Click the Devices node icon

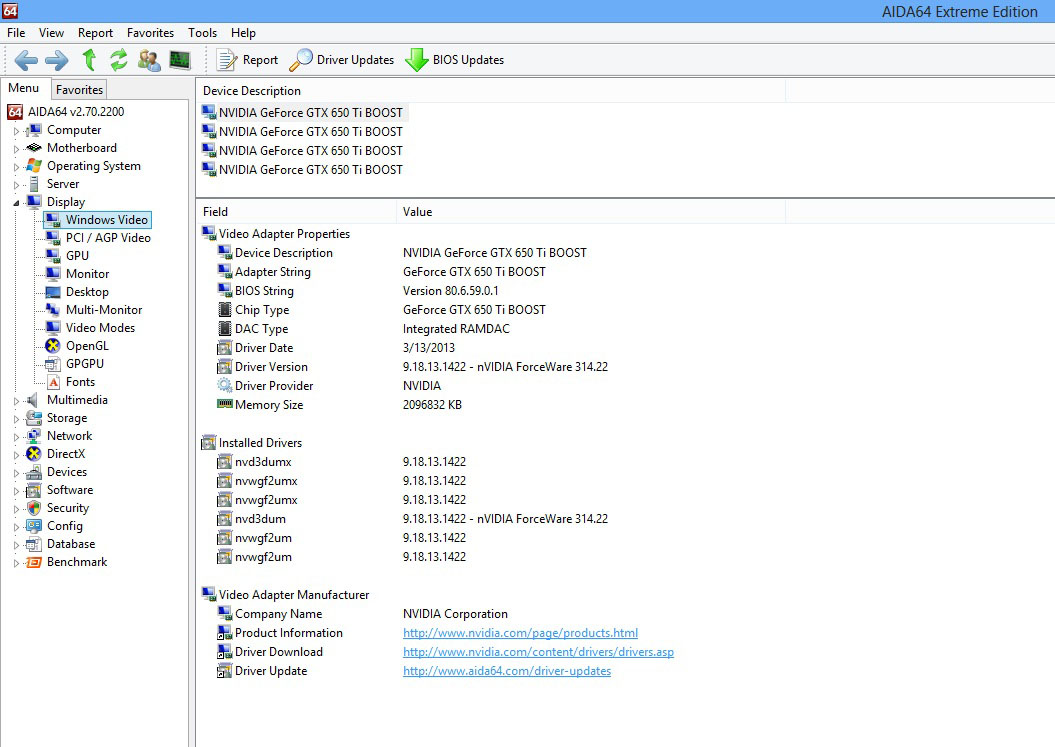pyautogui.click(x=34, y=472)
